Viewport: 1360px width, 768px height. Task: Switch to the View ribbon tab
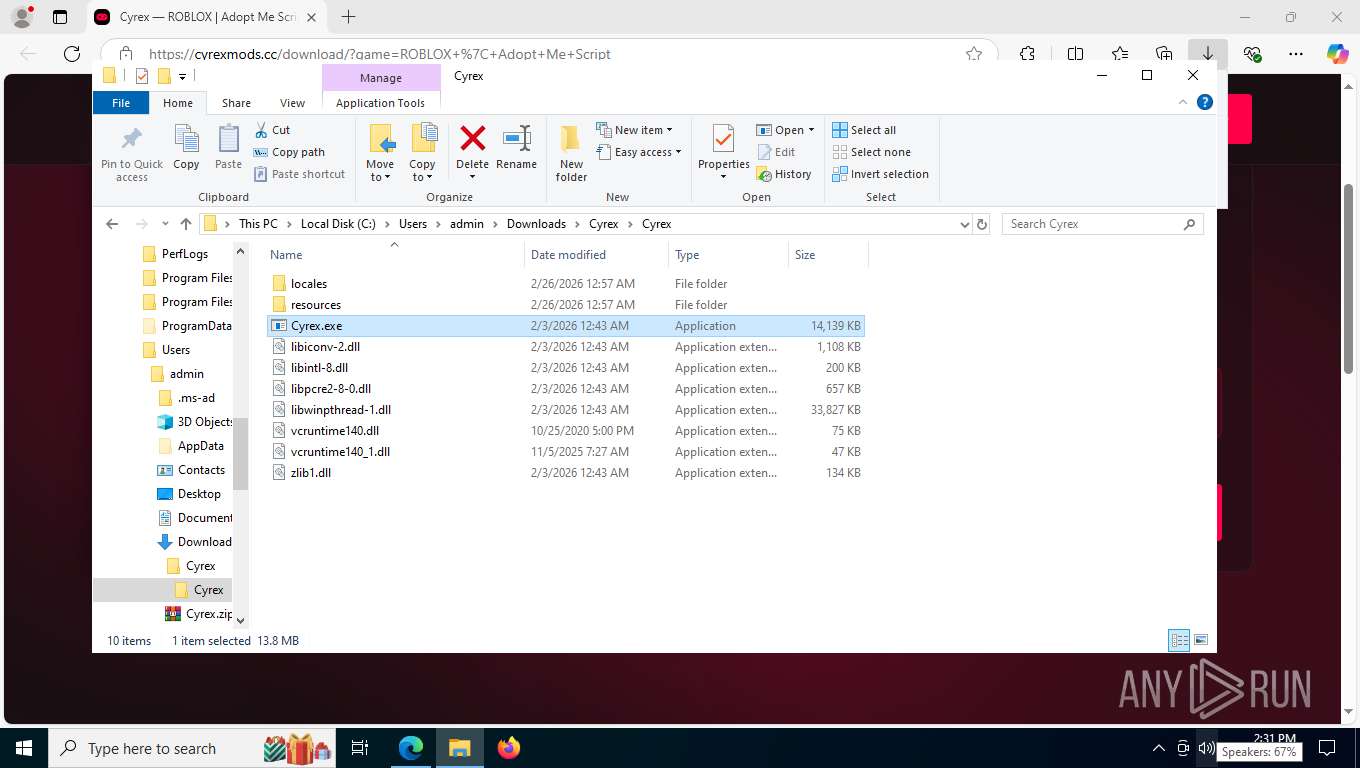(x=292, y=103)
